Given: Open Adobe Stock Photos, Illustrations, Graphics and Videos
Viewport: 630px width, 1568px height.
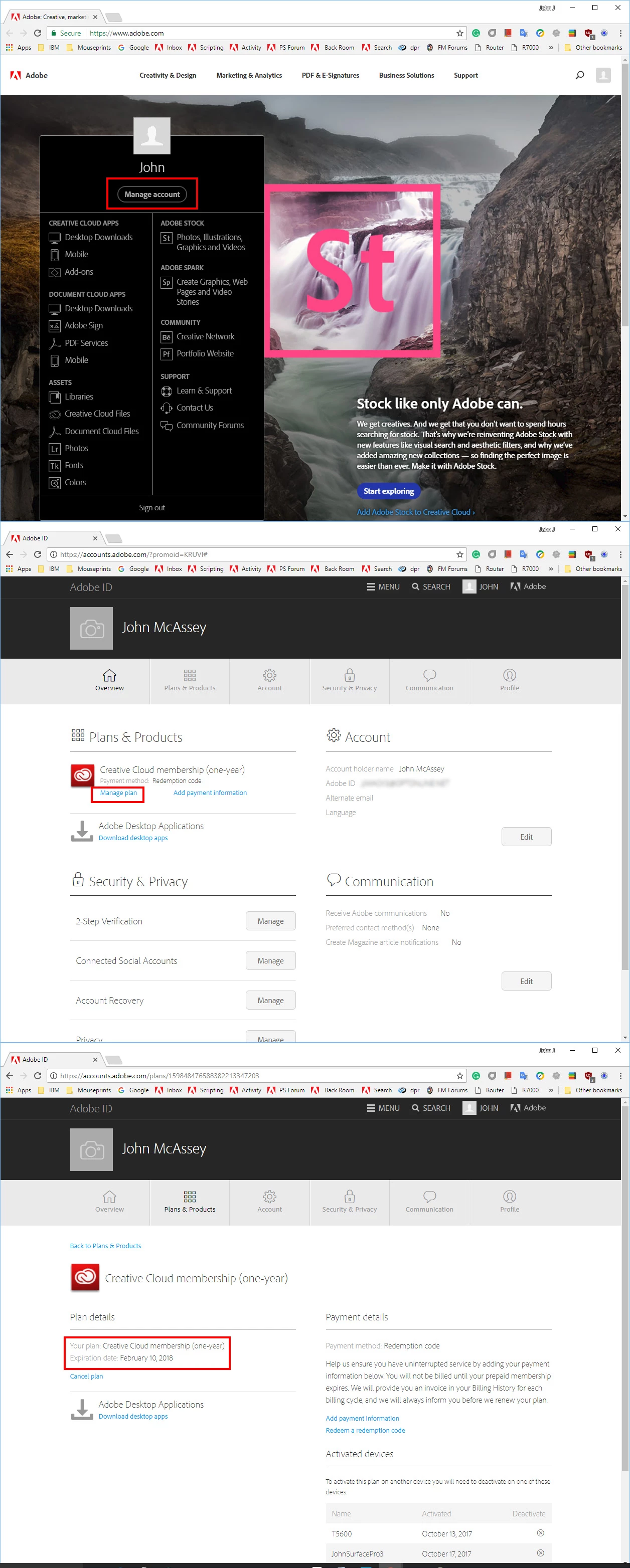Looking at the screenshot, I should pos(203,242).
